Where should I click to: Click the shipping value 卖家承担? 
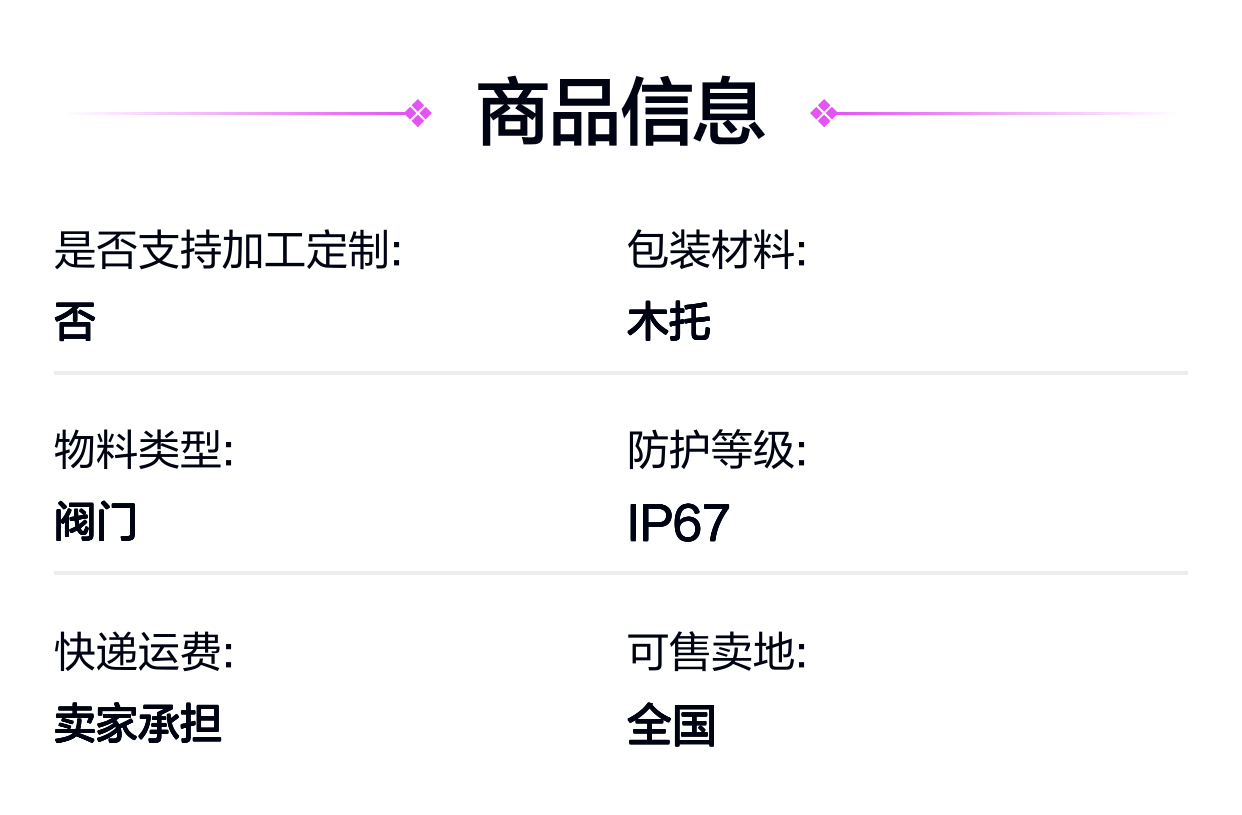click(x=138, y=725)
